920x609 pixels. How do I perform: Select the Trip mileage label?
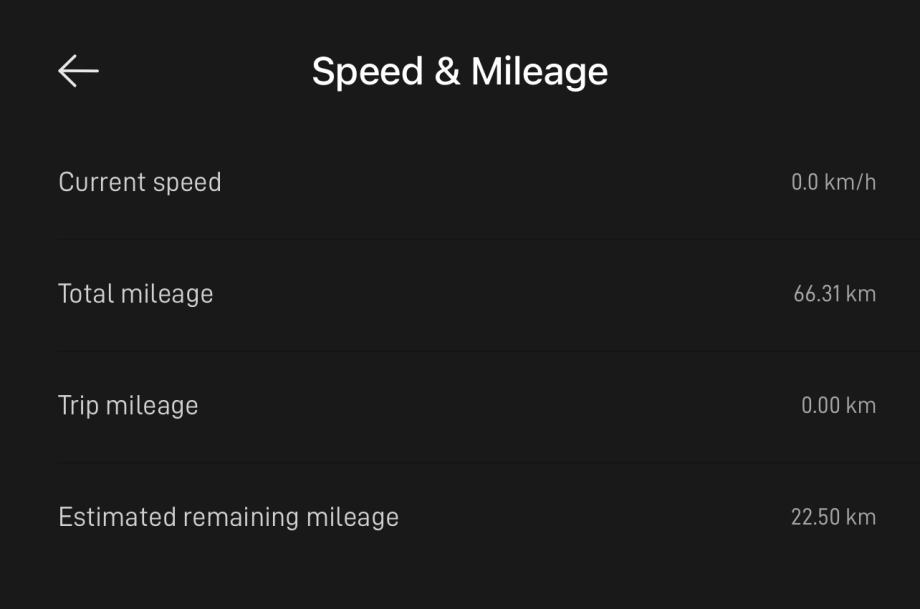(x=128, y=406)
